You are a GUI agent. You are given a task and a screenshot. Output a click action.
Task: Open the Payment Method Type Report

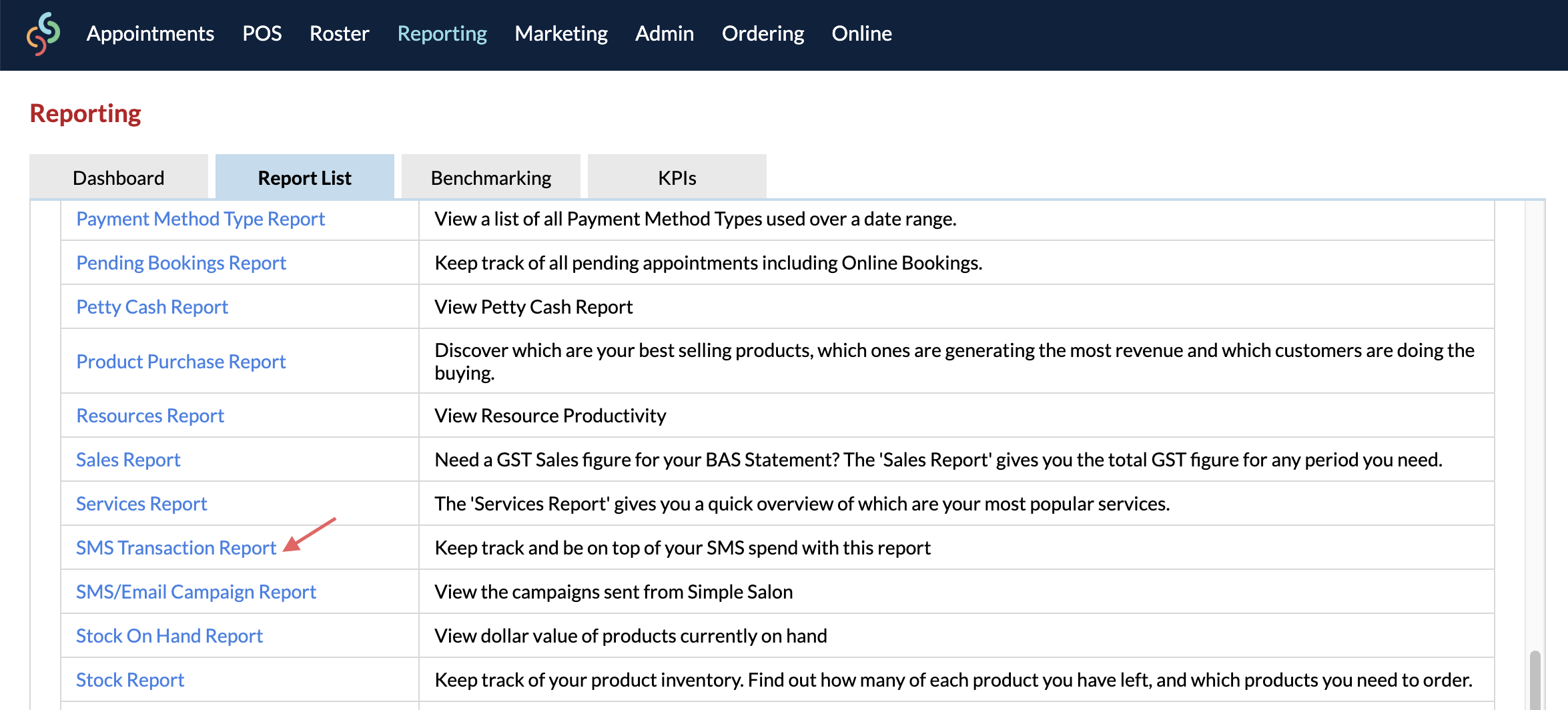click(x=200, y=219)
